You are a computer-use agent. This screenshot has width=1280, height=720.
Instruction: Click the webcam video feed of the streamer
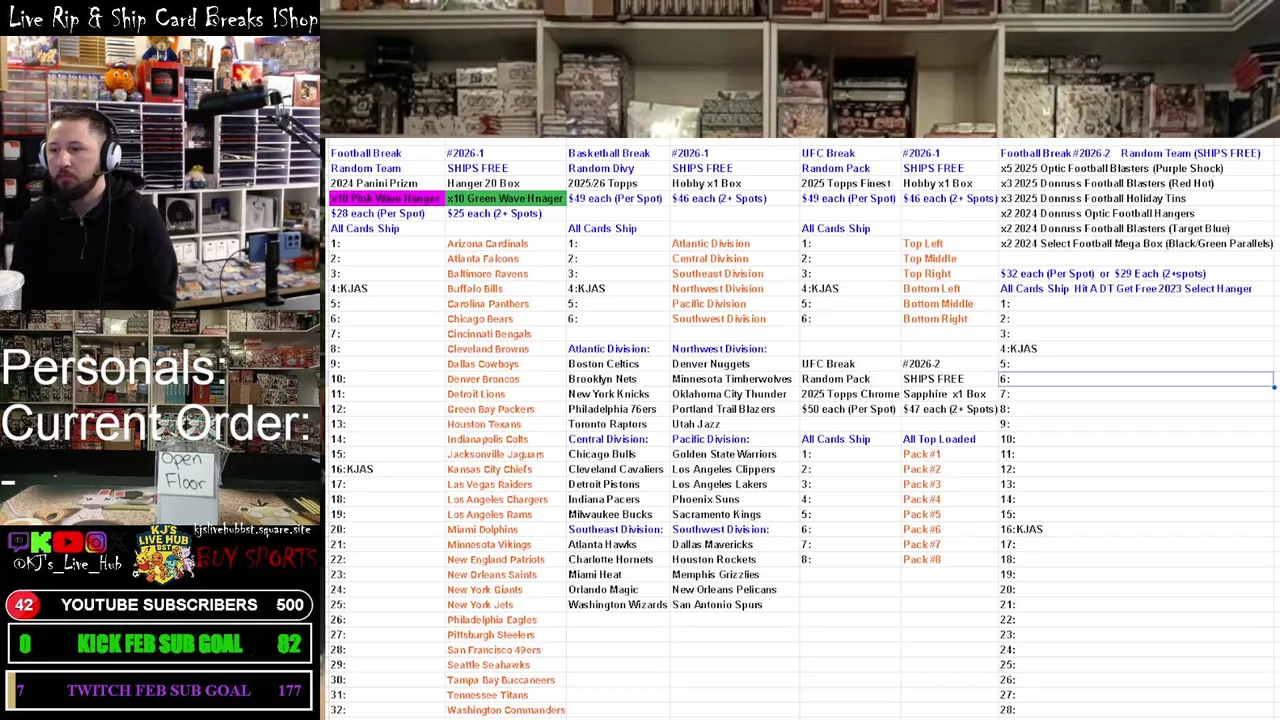click(160, 172)
